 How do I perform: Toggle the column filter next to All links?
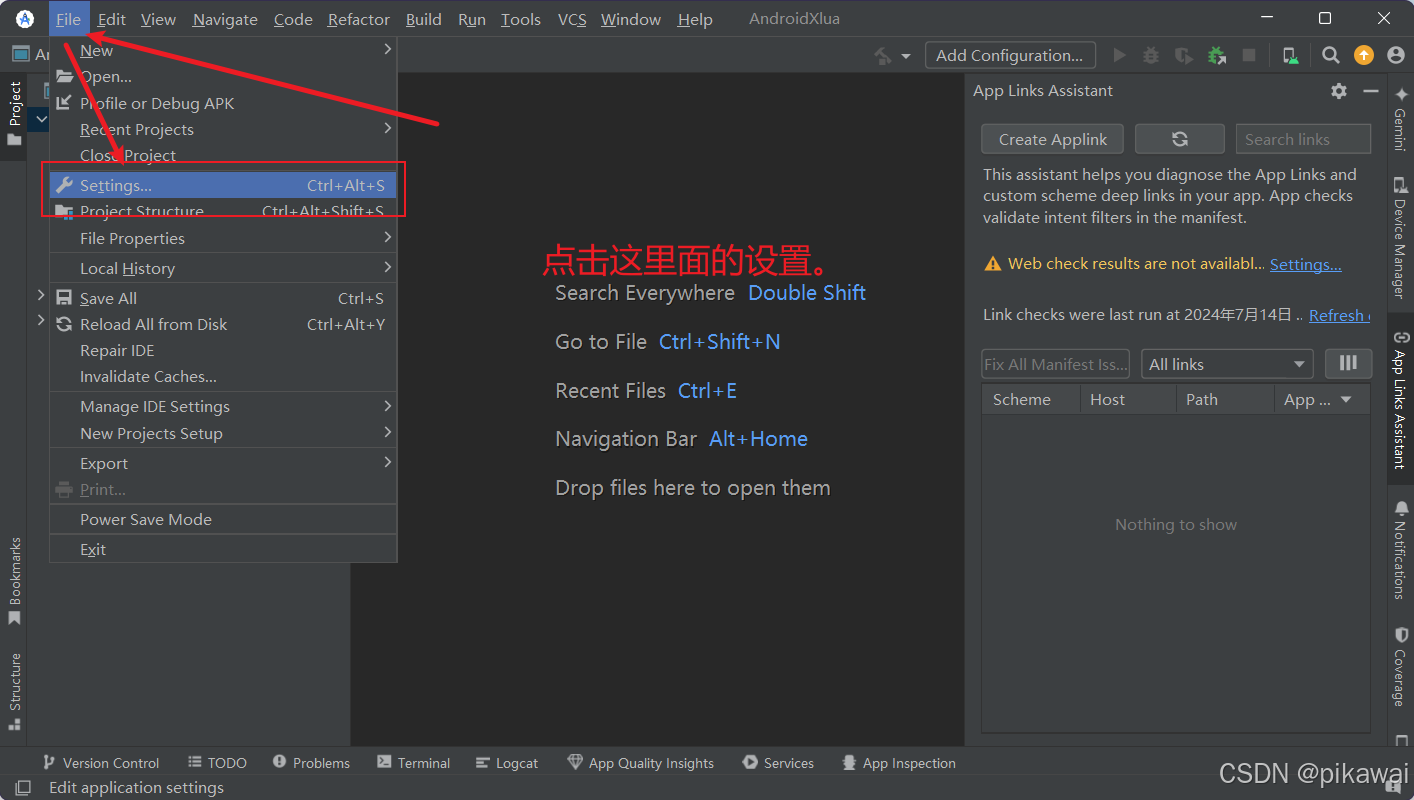1348,363
